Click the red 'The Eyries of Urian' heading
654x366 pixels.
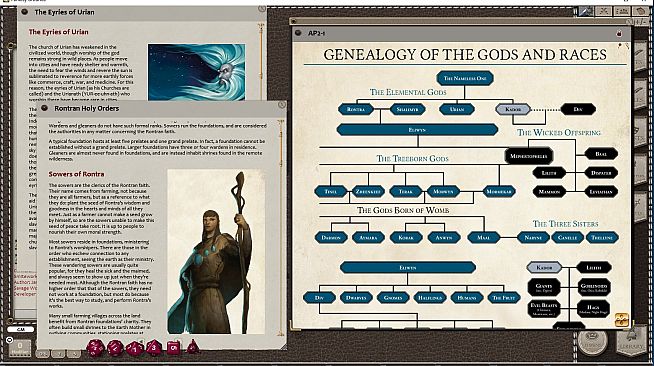[x=58, y=32]
